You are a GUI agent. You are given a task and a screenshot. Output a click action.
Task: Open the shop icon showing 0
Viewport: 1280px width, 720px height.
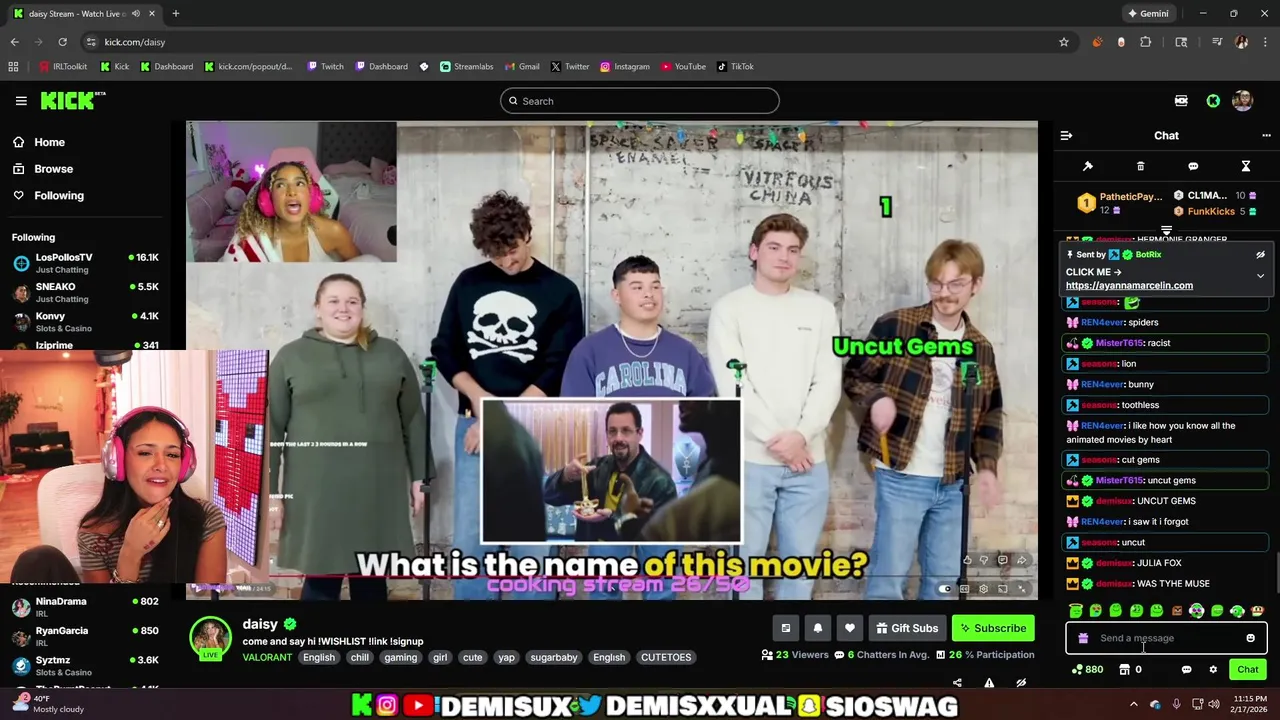tap(1130, 670)
